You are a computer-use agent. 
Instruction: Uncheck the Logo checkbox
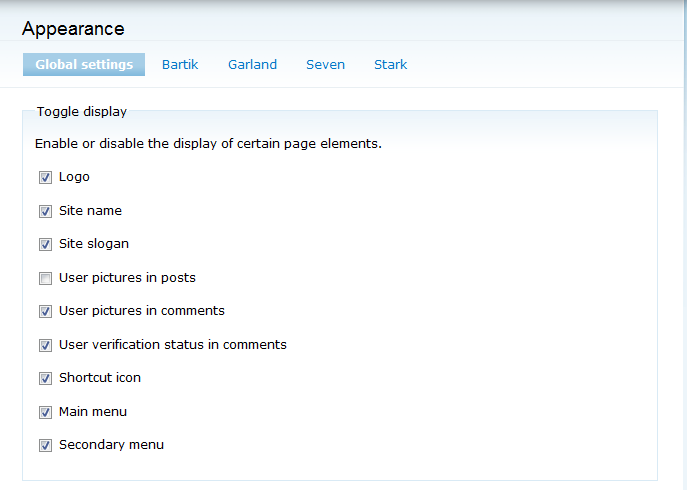(45, 178)
